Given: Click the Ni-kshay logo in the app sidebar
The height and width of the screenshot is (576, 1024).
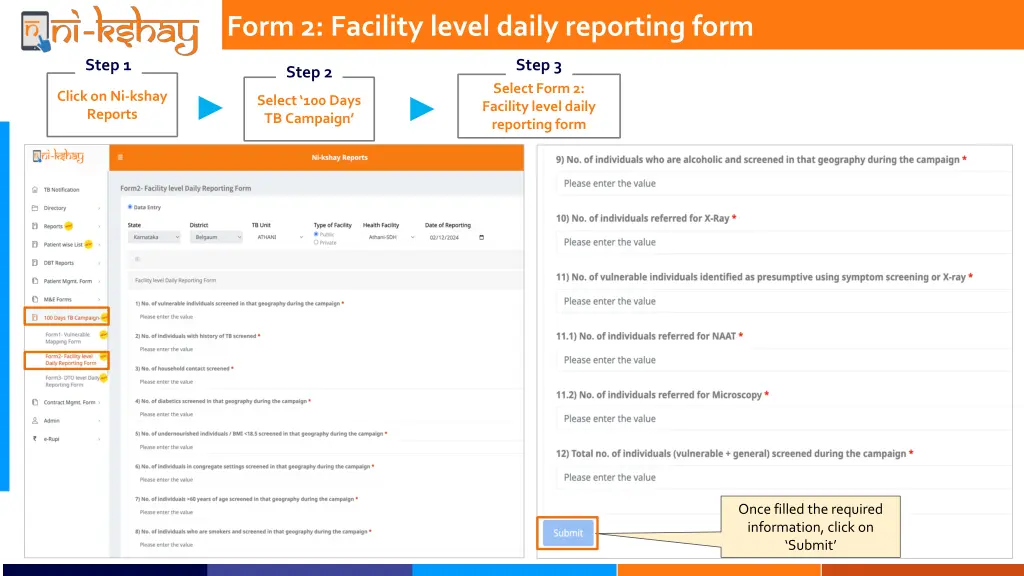Looking at the screenshot, I should pos(59,156).
